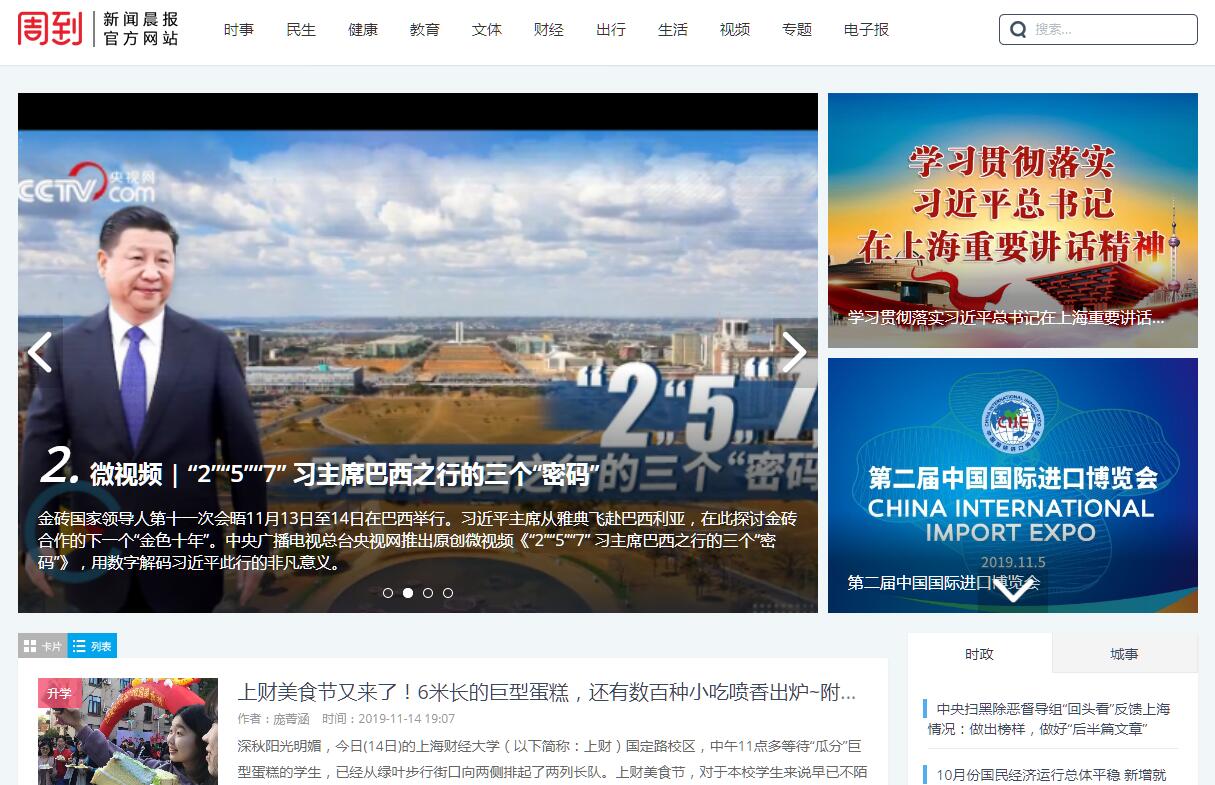Open the 健康 menu

pos(363,30)
